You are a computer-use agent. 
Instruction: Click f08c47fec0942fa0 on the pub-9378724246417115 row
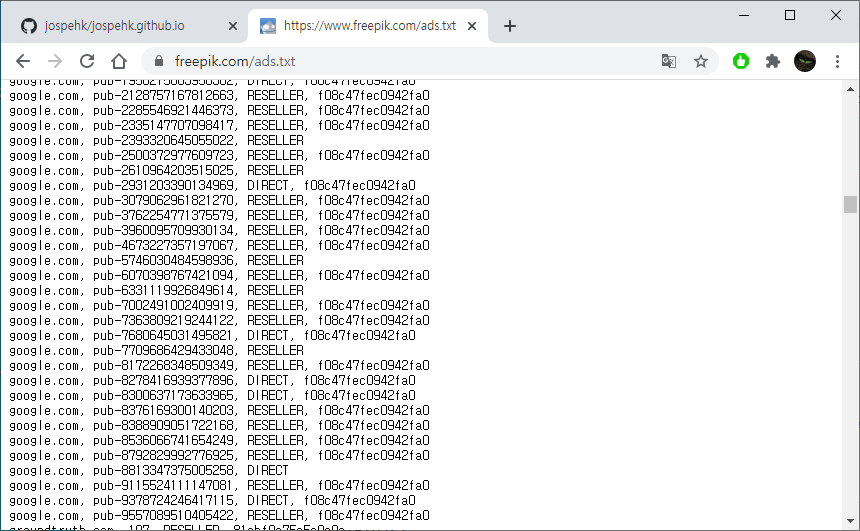coord(360,500)
